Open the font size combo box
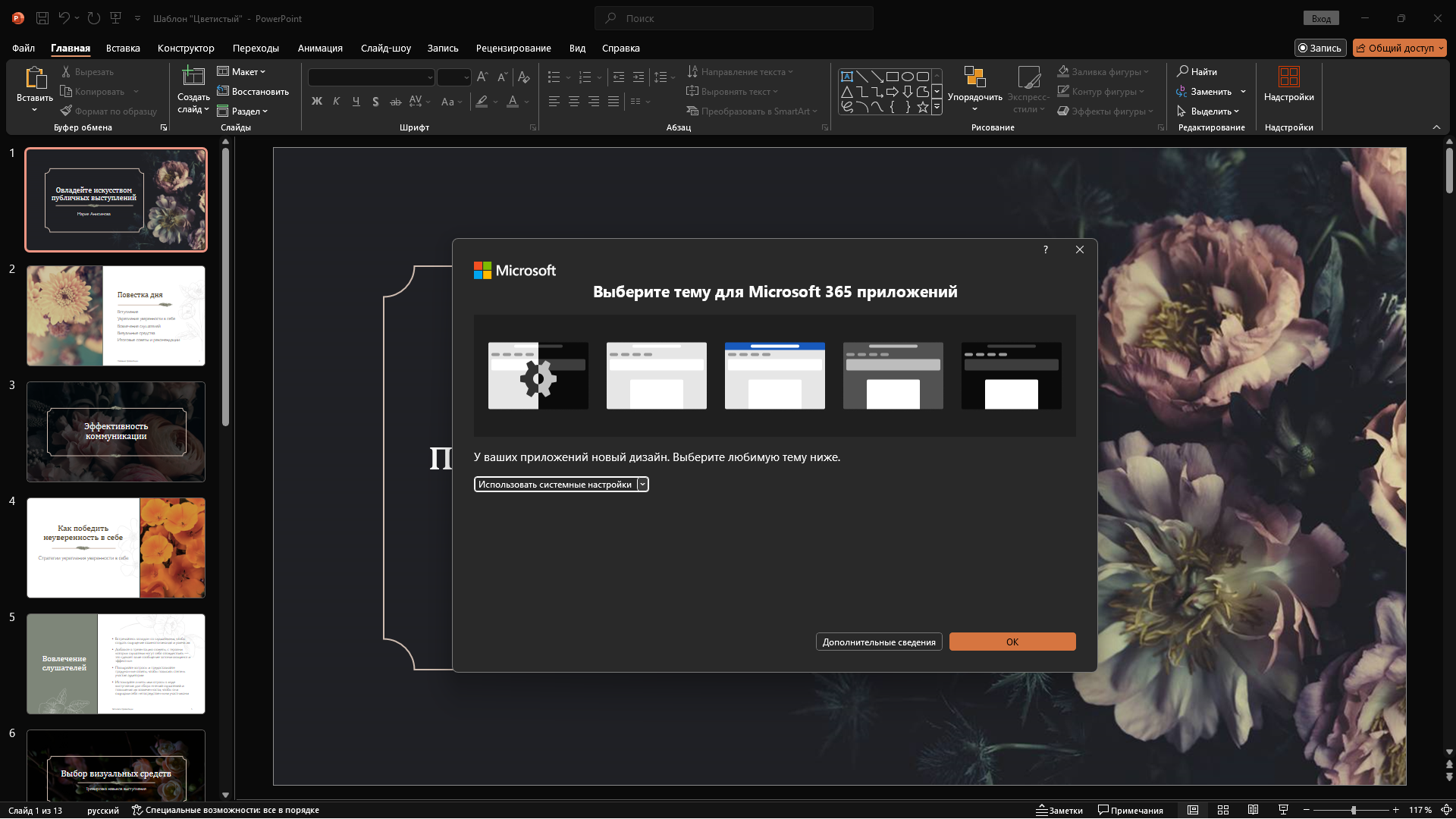This screenshot has height=819, width=1456. [x=454, y=77]
